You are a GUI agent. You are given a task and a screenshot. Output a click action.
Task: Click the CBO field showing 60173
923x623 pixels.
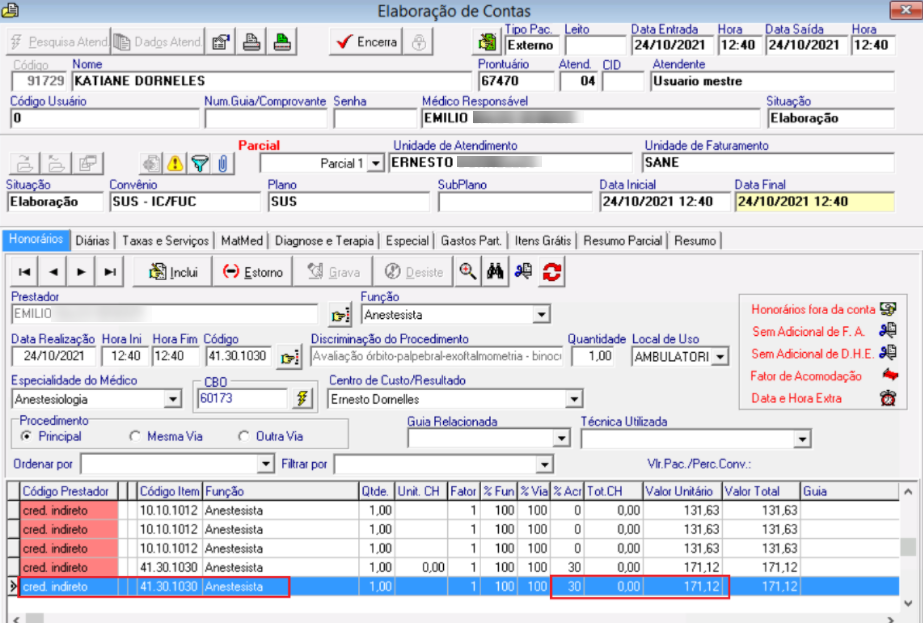coord(243,399)
